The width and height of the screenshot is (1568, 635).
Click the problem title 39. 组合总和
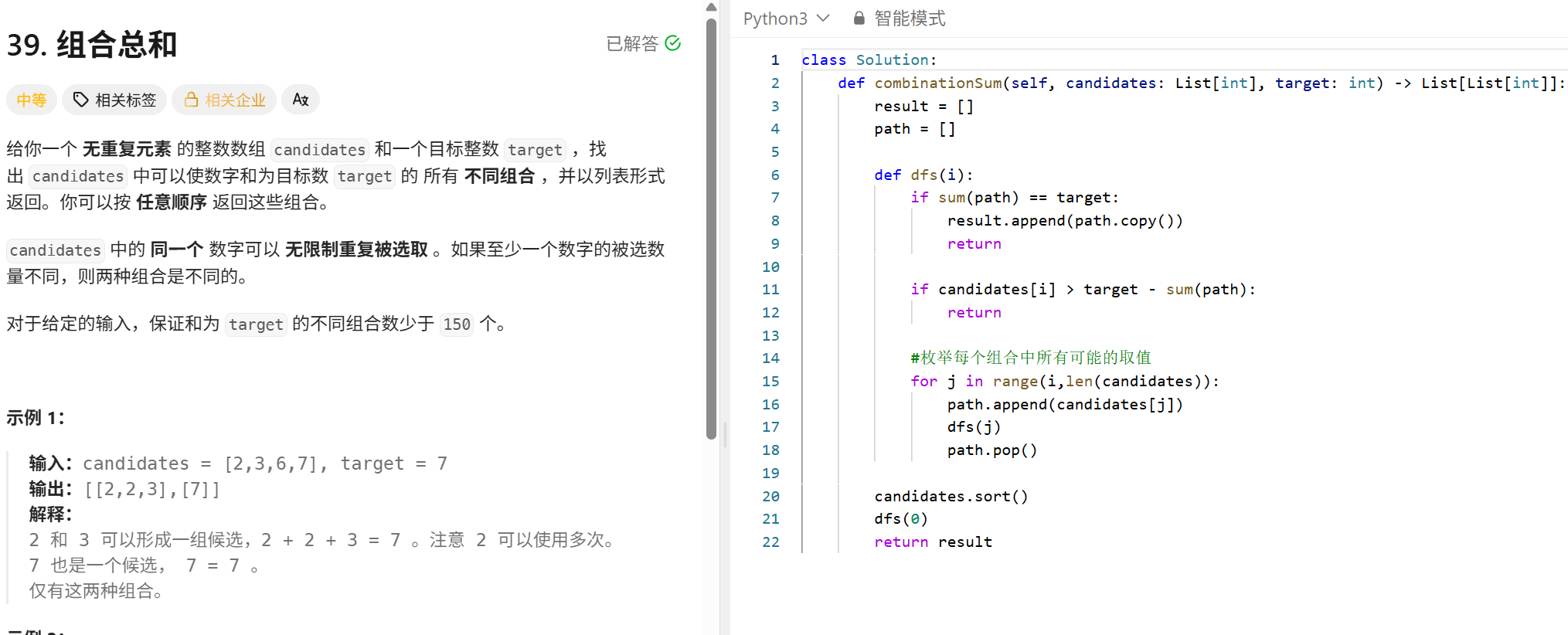tap(92, 44)
